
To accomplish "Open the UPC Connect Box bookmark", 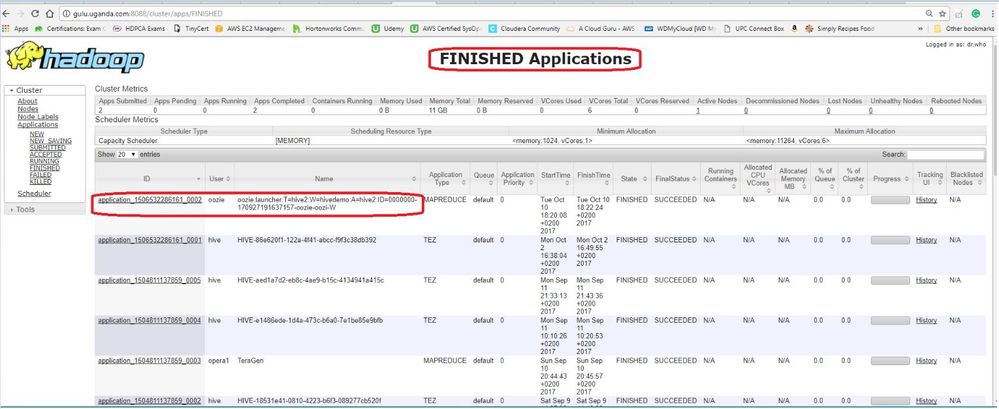I will [754, 29].
